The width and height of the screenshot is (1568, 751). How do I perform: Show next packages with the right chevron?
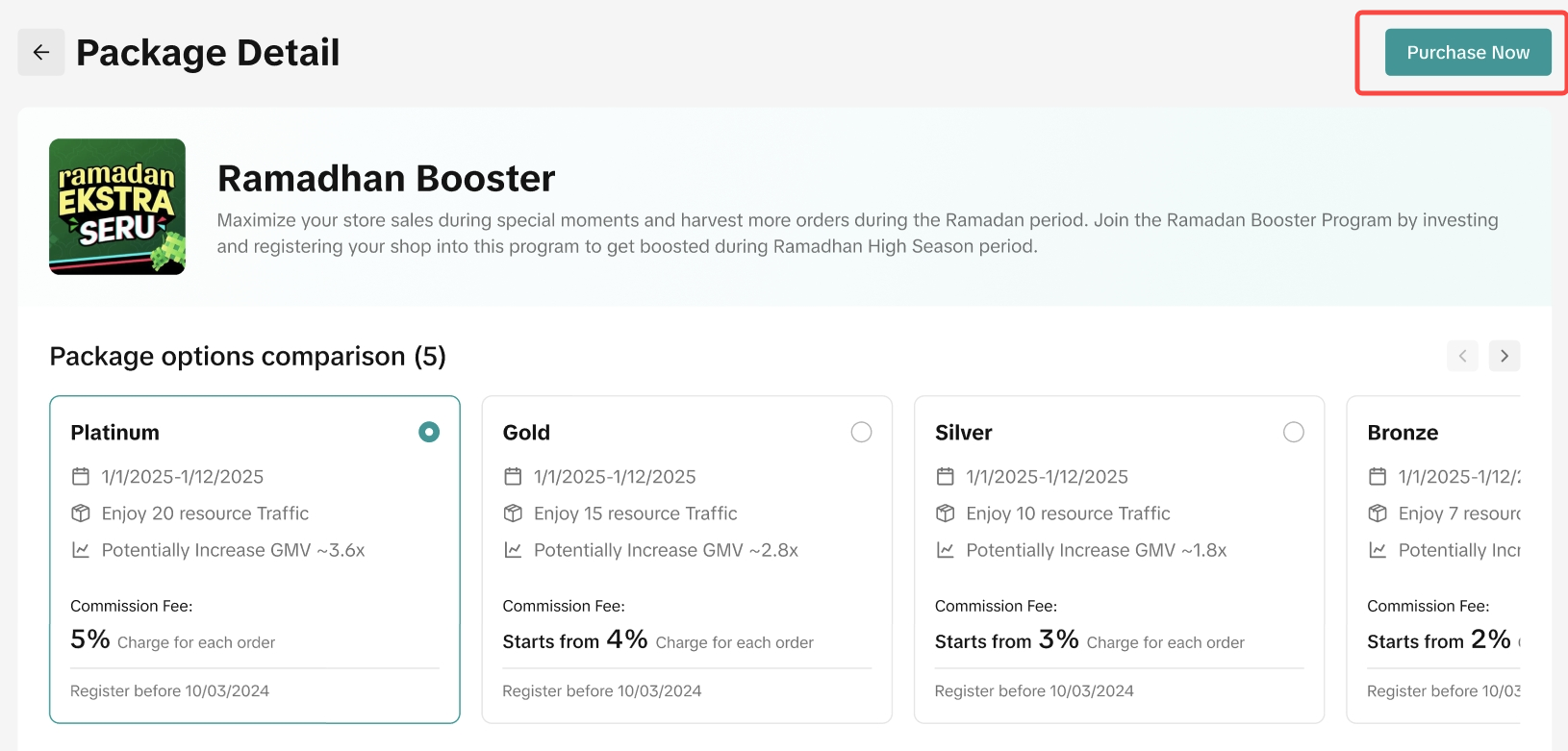(x=1505, y=356)
